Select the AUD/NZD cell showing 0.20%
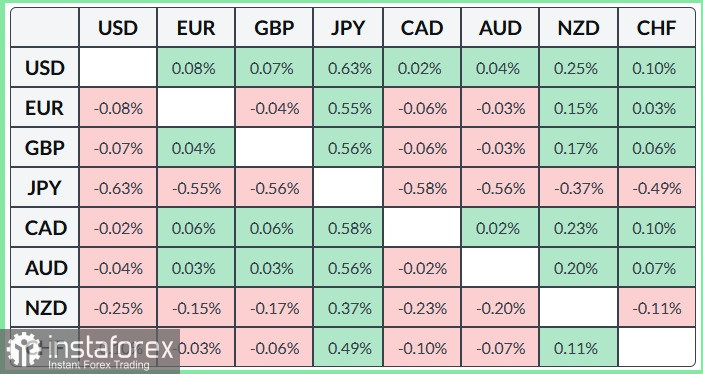 (578, 268)
